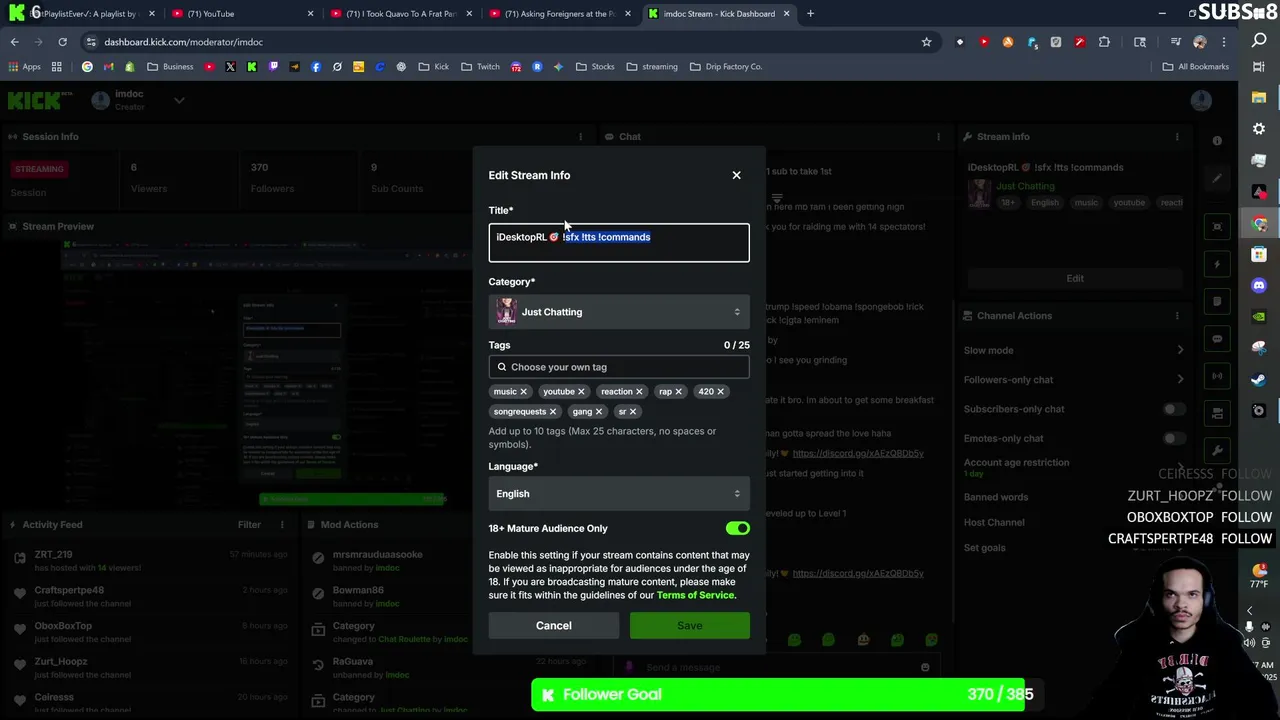Open the Session info panel options menu
The width and height of the screenshot is (1280, 720).
coord(580,137)
